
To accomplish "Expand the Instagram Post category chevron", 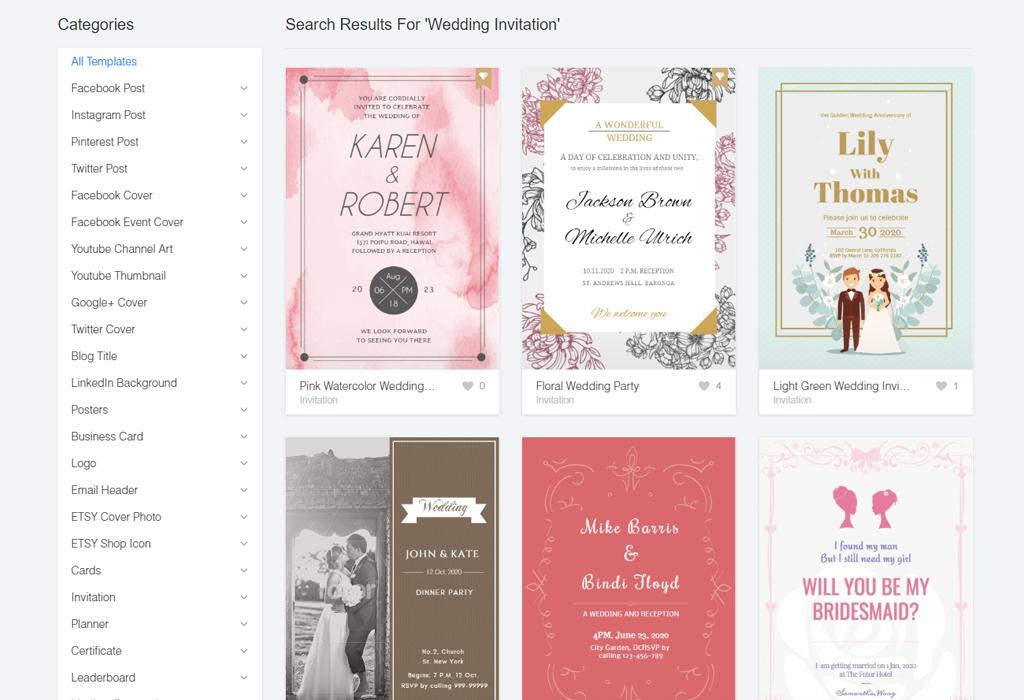I will tap(244, 115).
